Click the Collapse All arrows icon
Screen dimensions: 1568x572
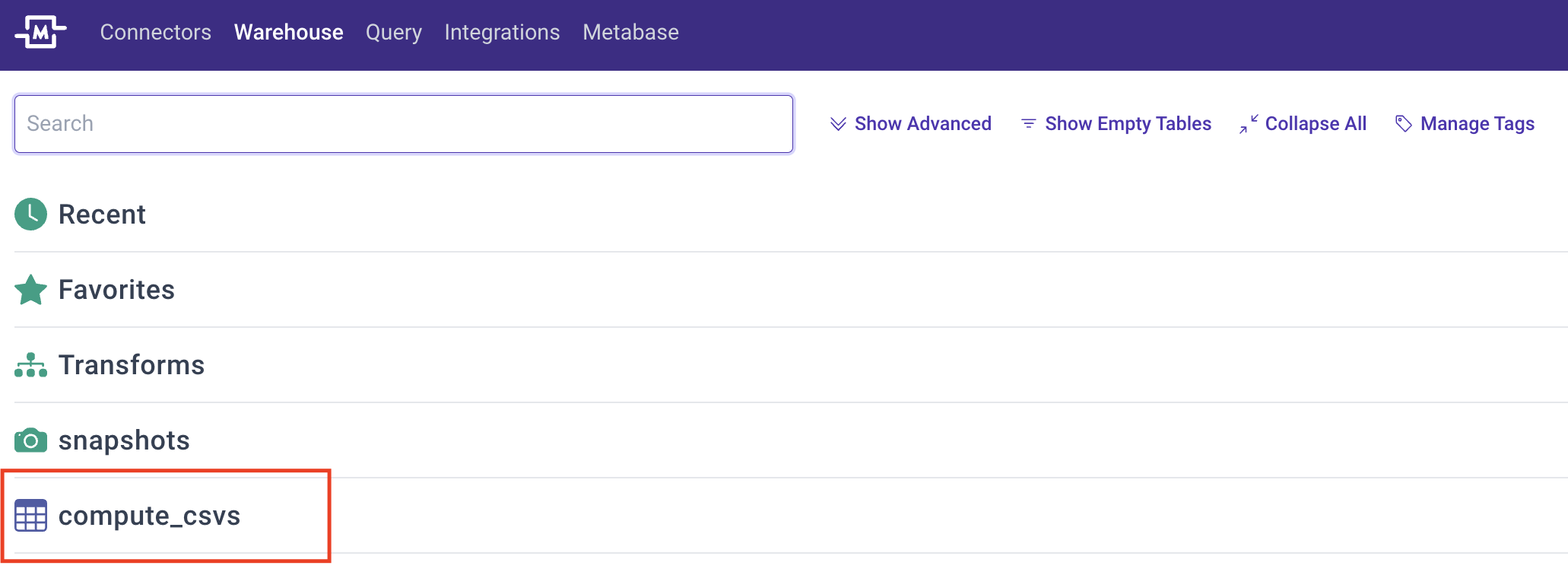[x=1249, y=124]
